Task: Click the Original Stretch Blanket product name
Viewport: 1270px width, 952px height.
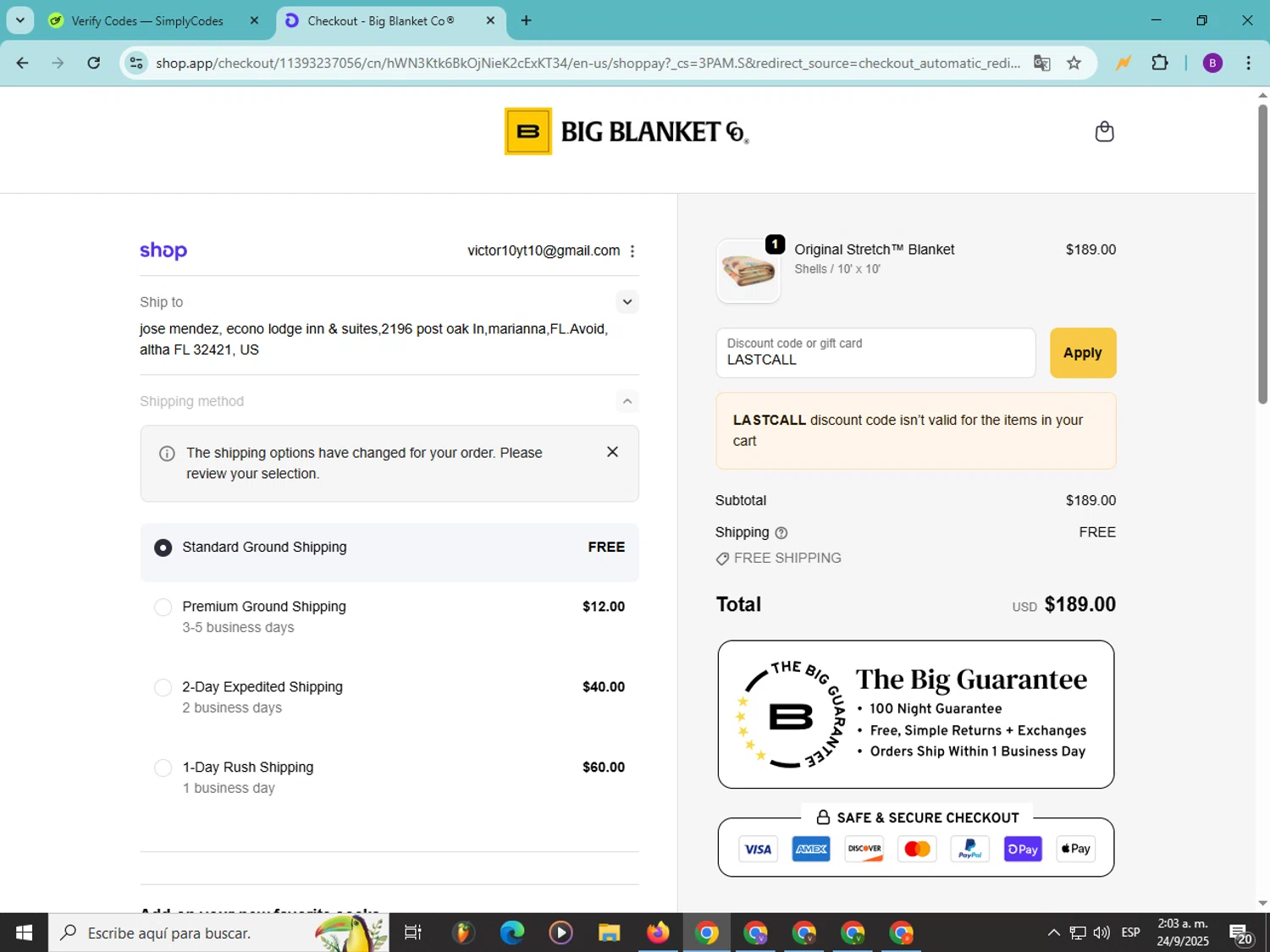Action: click(874, 250)
